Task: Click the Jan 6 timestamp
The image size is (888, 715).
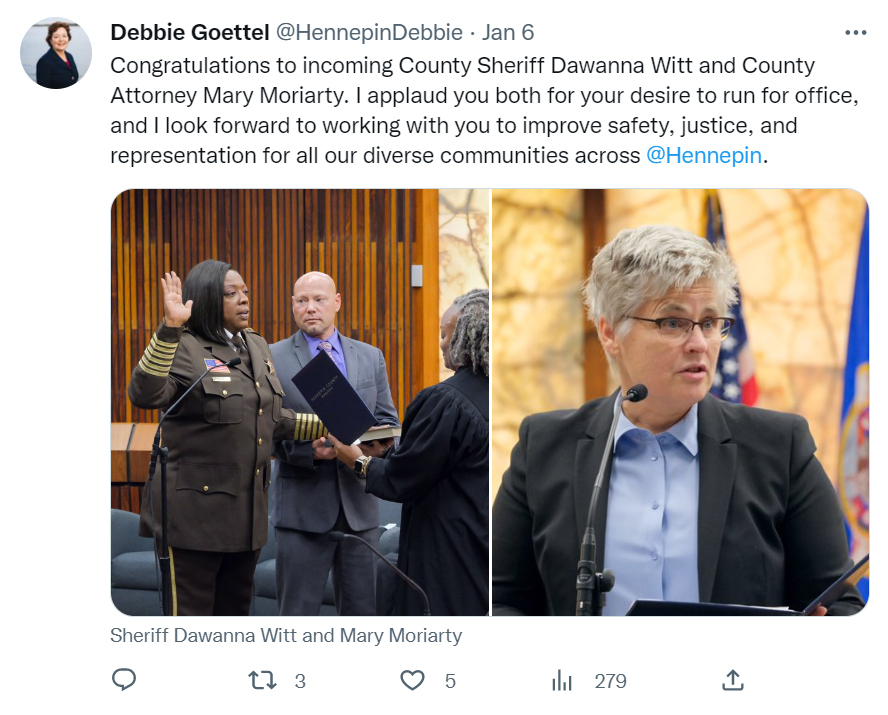Action: click(507, 33)
